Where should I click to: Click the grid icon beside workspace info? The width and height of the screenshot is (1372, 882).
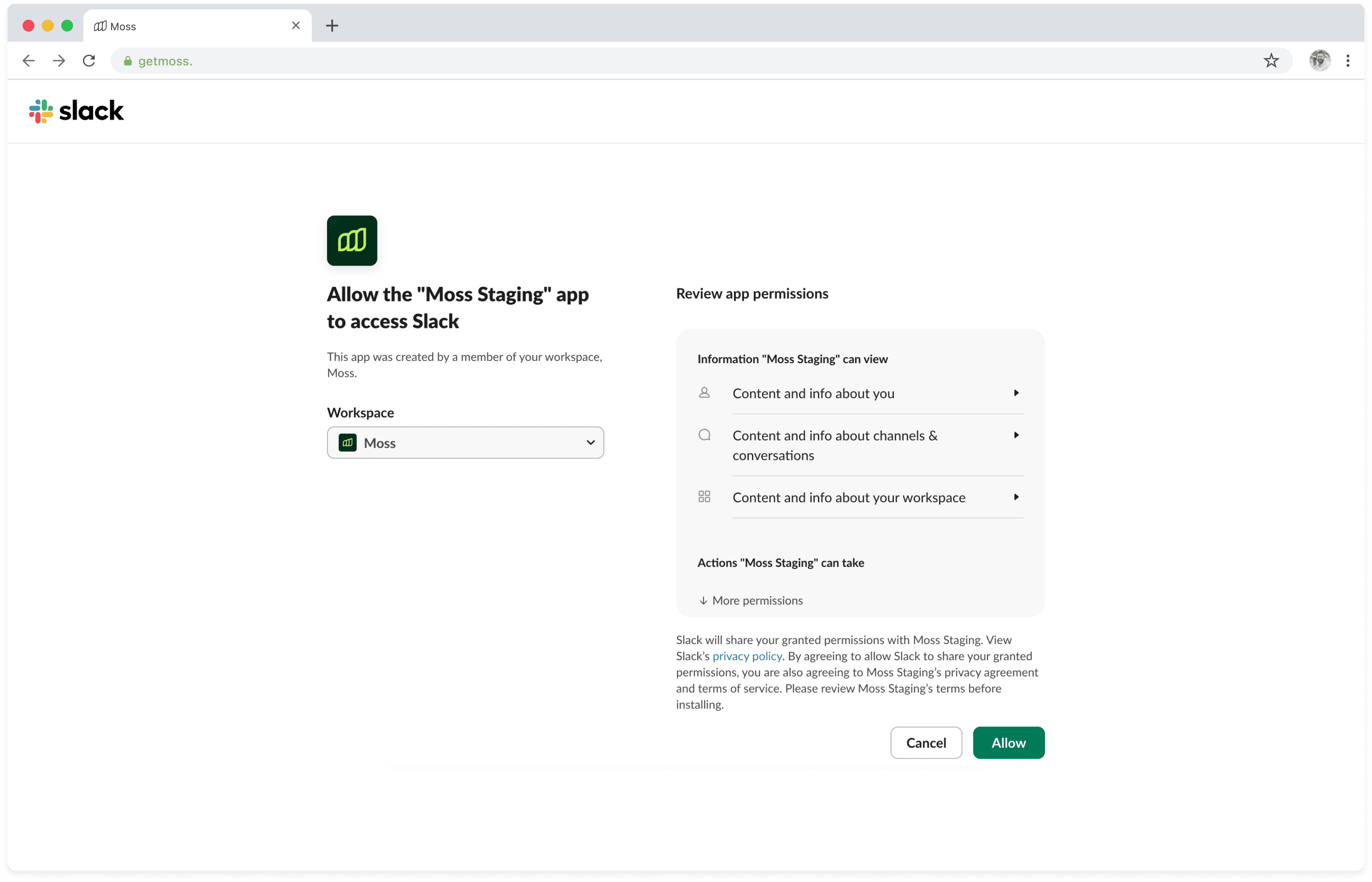pos(704,497)
